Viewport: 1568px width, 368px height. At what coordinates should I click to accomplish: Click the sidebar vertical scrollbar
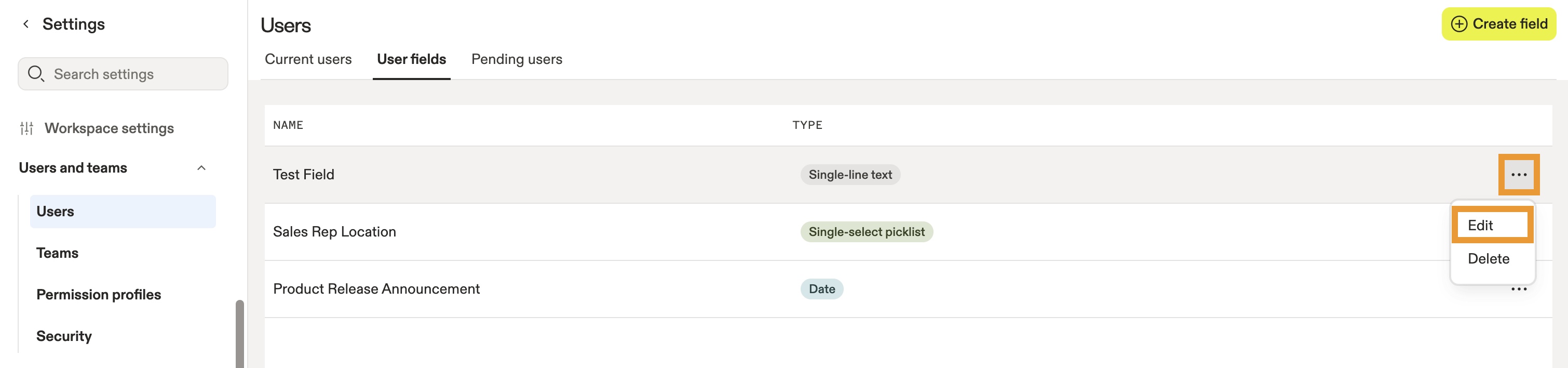tap(239, 333)
